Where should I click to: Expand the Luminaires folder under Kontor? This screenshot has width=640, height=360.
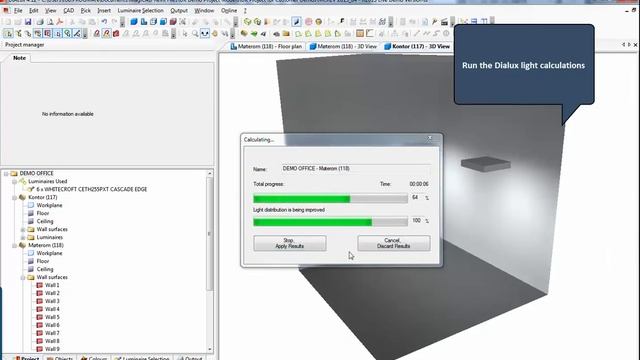pyautogui.click(x=23, y=238)
